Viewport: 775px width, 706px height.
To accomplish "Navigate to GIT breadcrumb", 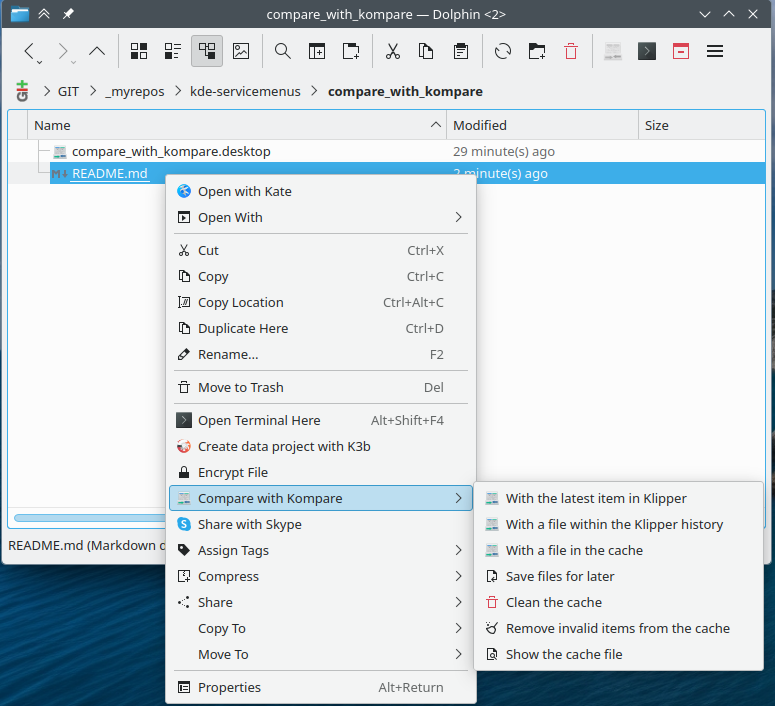I will click(x=68, y=91).
